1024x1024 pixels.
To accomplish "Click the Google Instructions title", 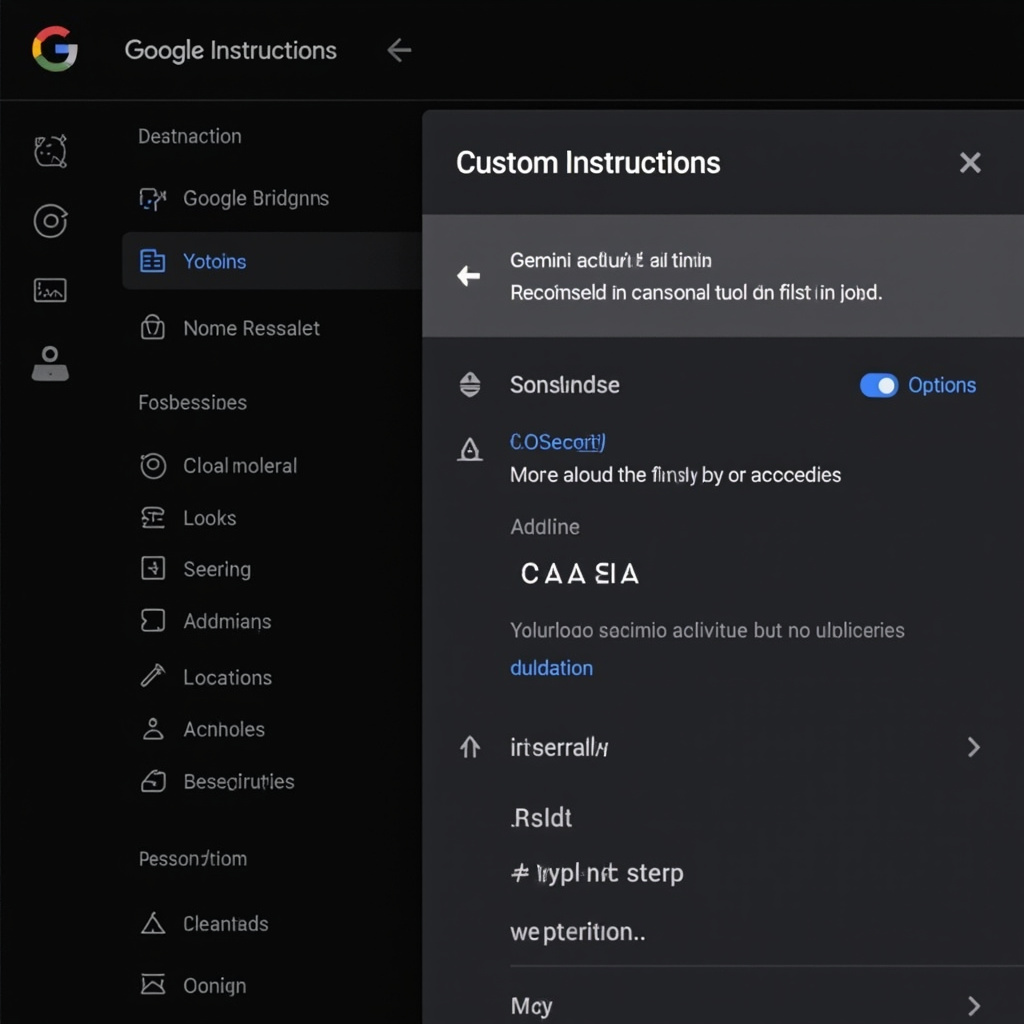I will (231, 50).
